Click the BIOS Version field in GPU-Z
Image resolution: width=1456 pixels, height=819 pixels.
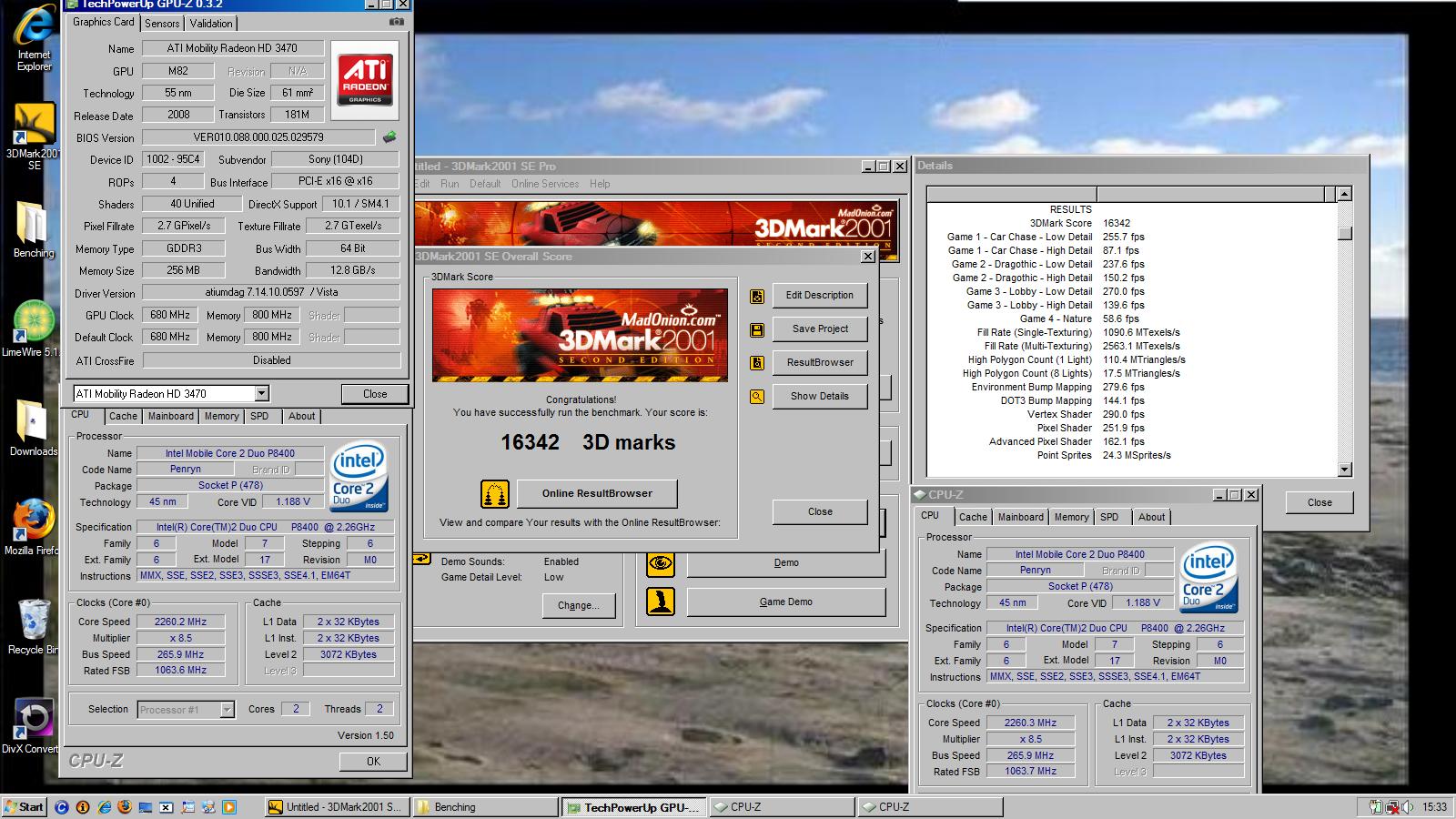258,137
